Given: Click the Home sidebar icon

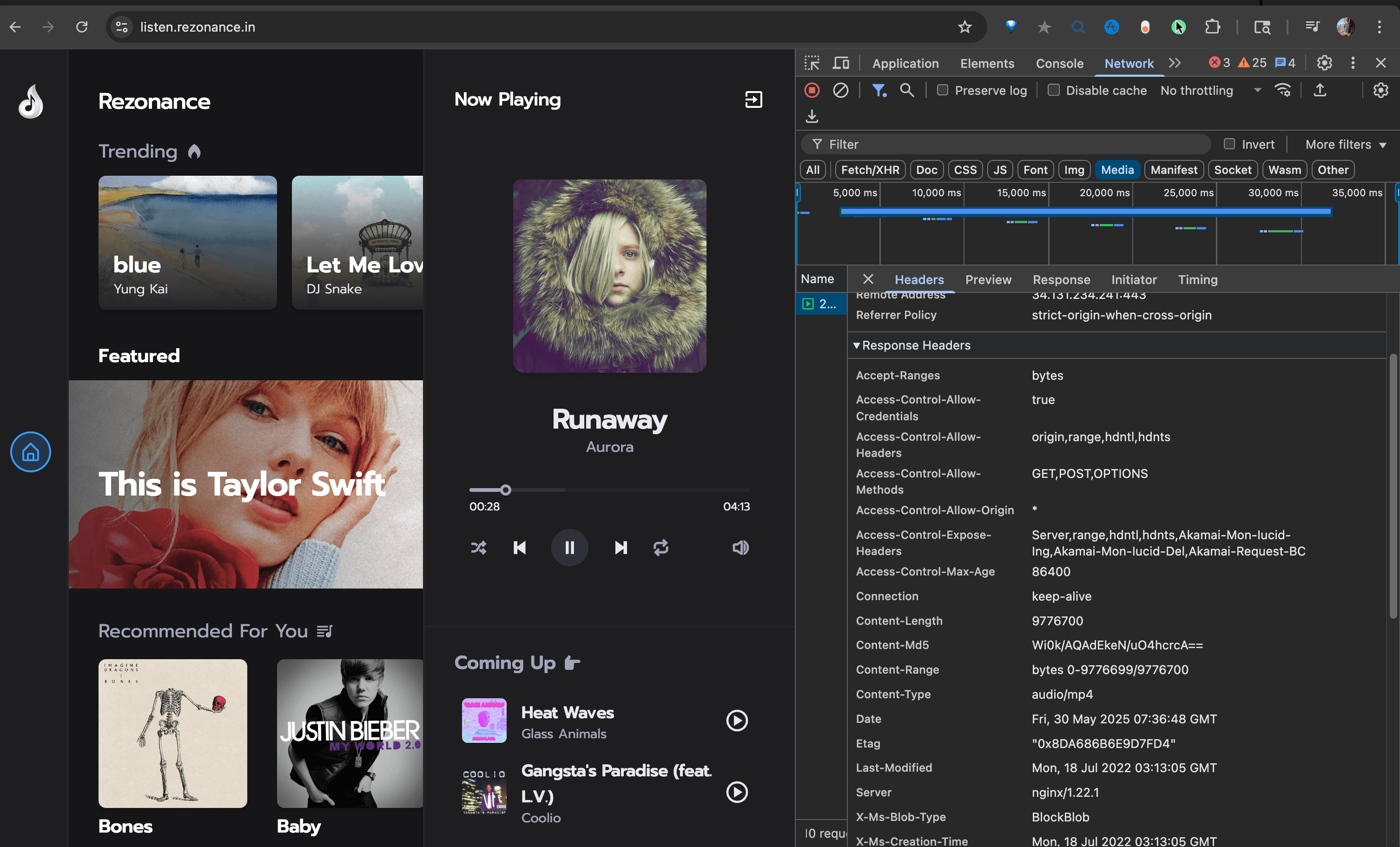Looking at the screenshot, I should (x=31, y=452).
